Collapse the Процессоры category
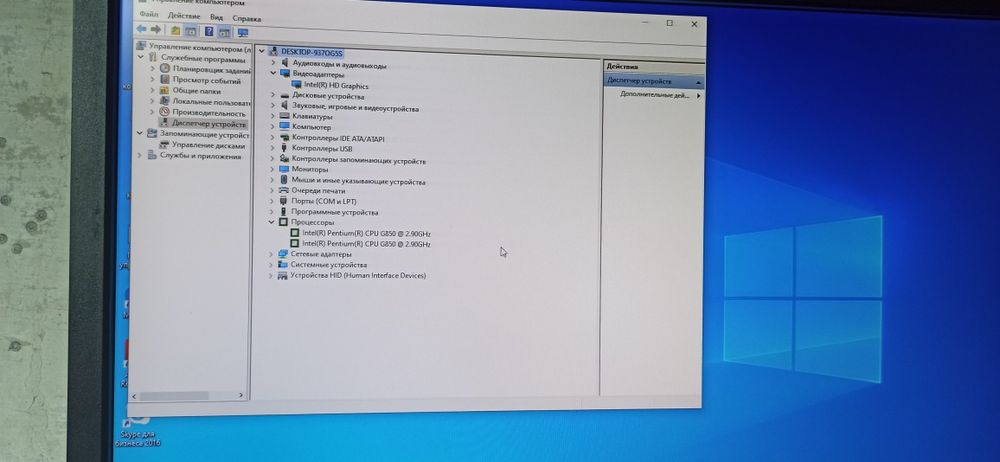Screen dimensions: 1000x462 coord(272,222)
